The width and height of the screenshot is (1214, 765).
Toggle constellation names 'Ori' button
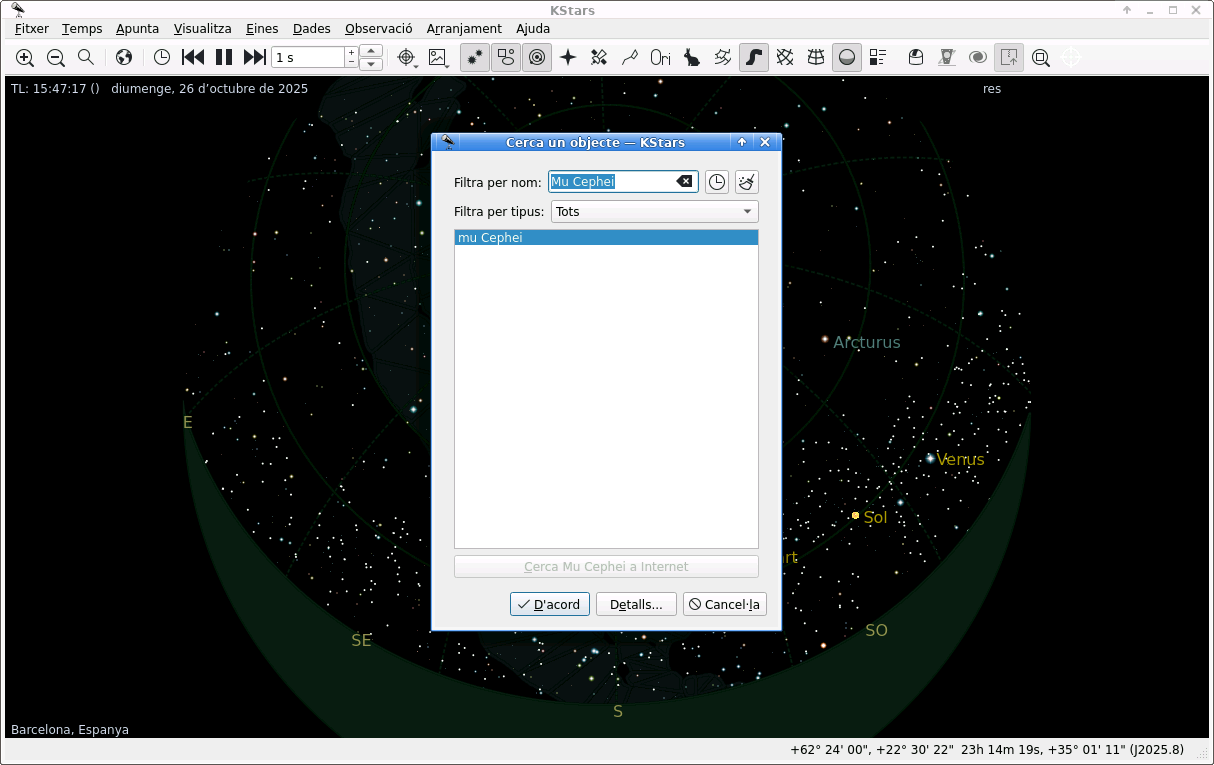coord(660,58)
